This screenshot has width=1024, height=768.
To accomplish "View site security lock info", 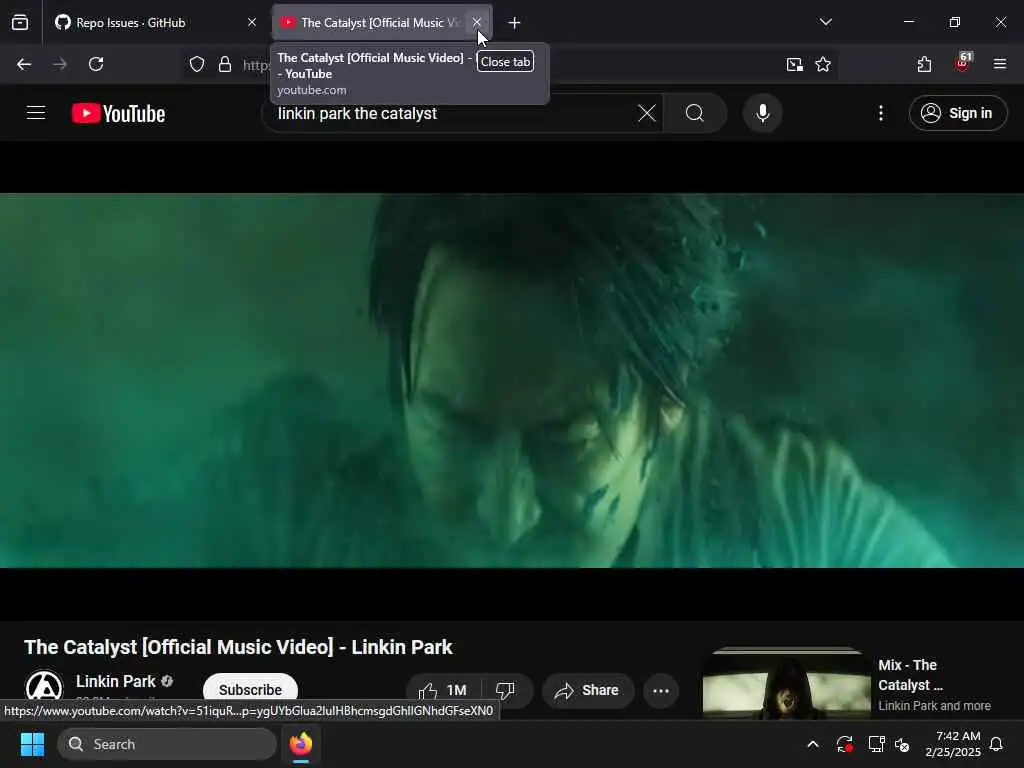I will pos(225,64).
